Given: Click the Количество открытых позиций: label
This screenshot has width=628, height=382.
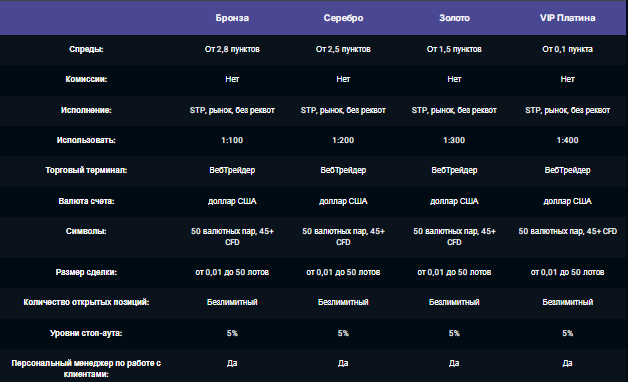Looking at the screenshot, I should tap(86, 302).
